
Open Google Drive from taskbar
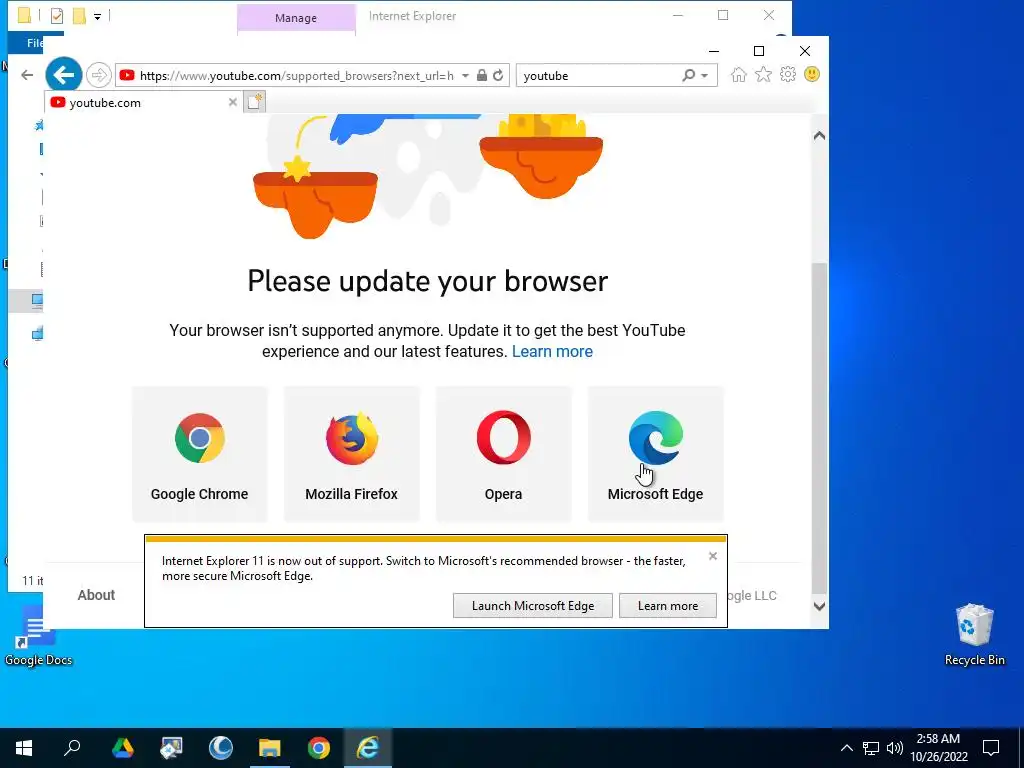[122, 748]
